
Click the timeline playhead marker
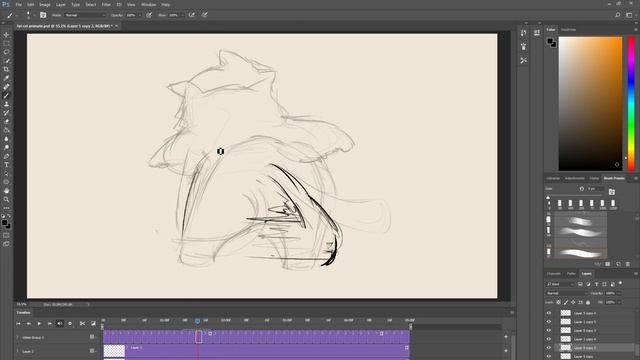coord(197,321)
